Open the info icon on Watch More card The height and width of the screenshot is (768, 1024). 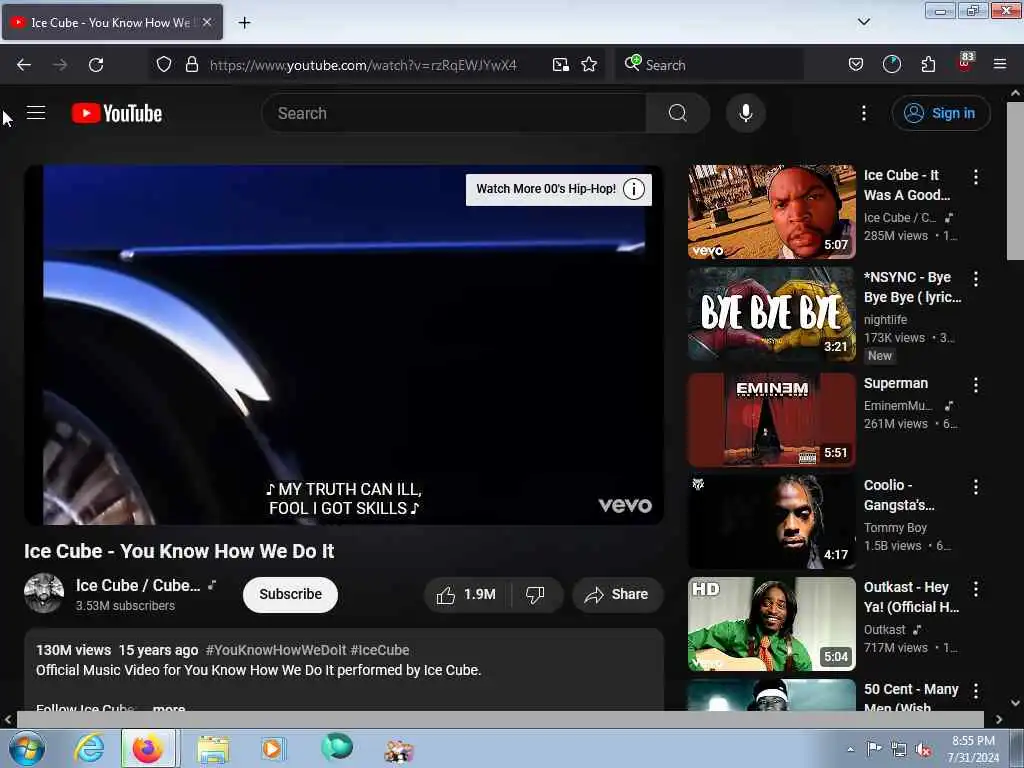tap(633, 189)
